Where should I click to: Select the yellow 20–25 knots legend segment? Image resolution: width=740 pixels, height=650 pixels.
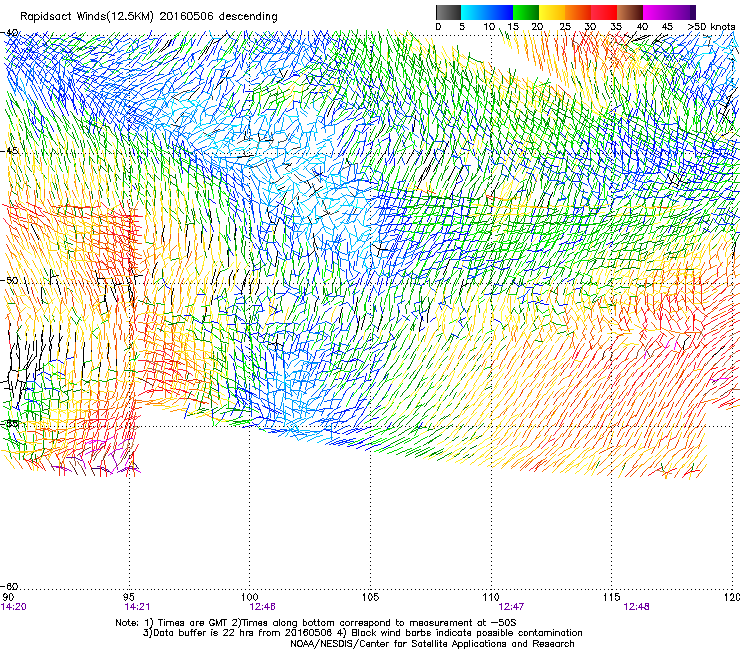click(552, 12)
